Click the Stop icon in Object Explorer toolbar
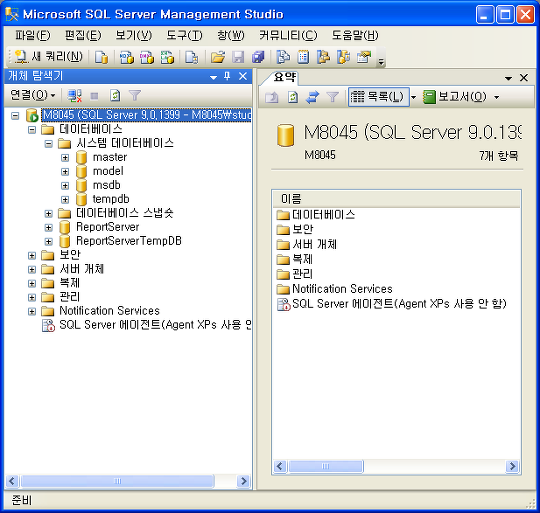The image size is (540, 513). click(x=94, y=96)
